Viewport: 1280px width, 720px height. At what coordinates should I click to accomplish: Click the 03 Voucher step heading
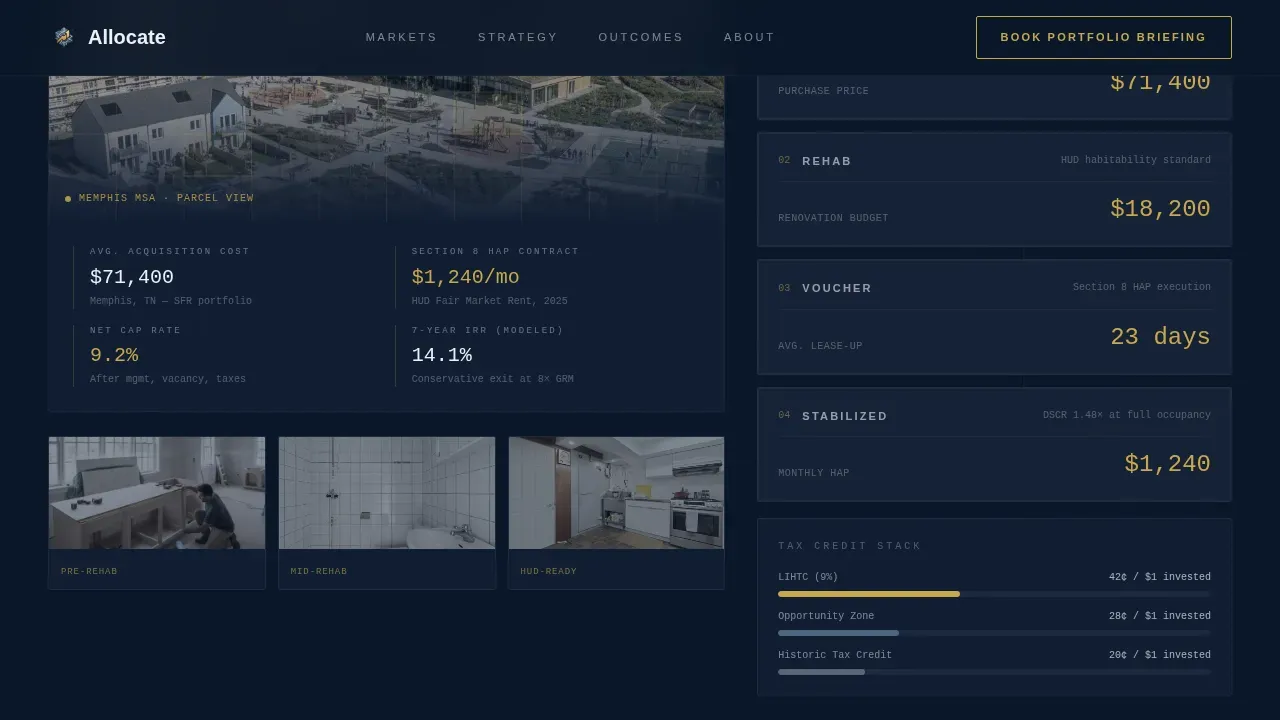pyautogui.click(x=825, y=288)
